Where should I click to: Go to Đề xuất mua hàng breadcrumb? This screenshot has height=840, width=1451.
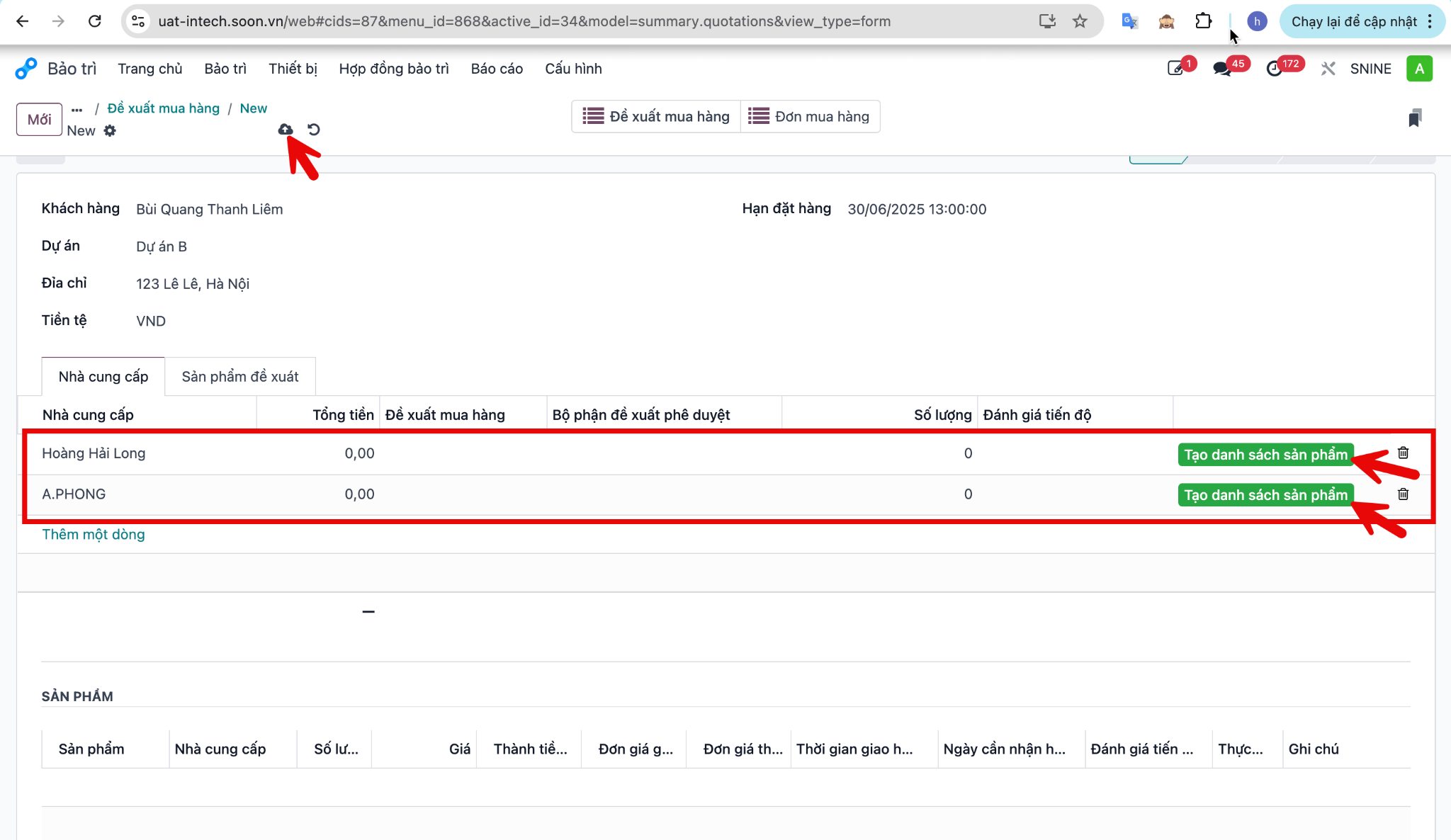(164, 108)
